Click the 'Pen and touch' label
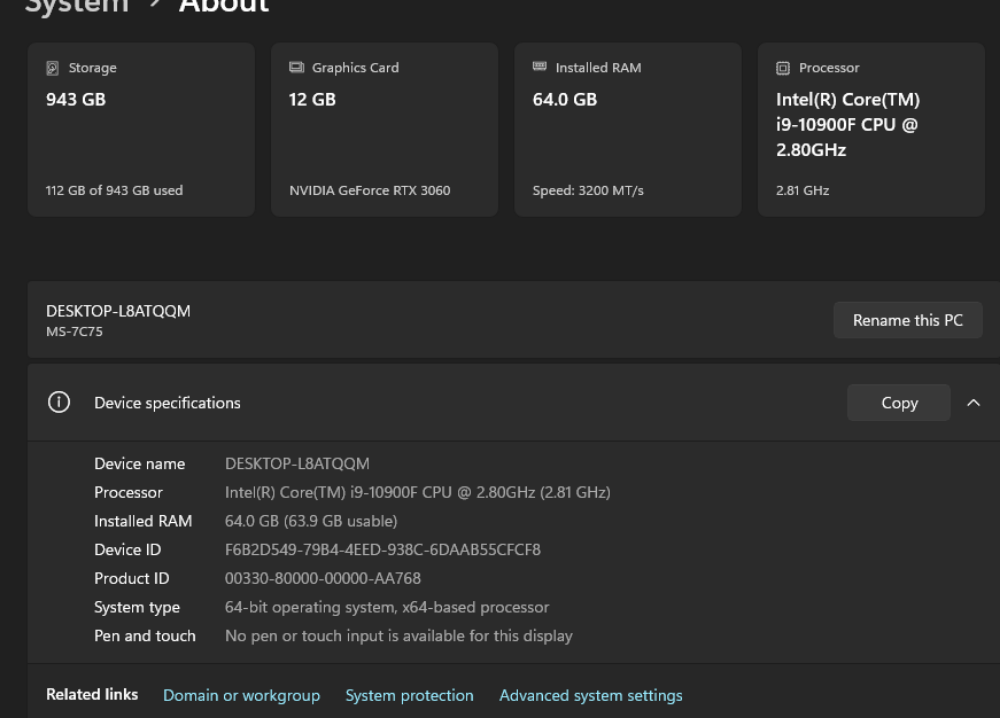The image size is (1000, 718). coord(145,636)
